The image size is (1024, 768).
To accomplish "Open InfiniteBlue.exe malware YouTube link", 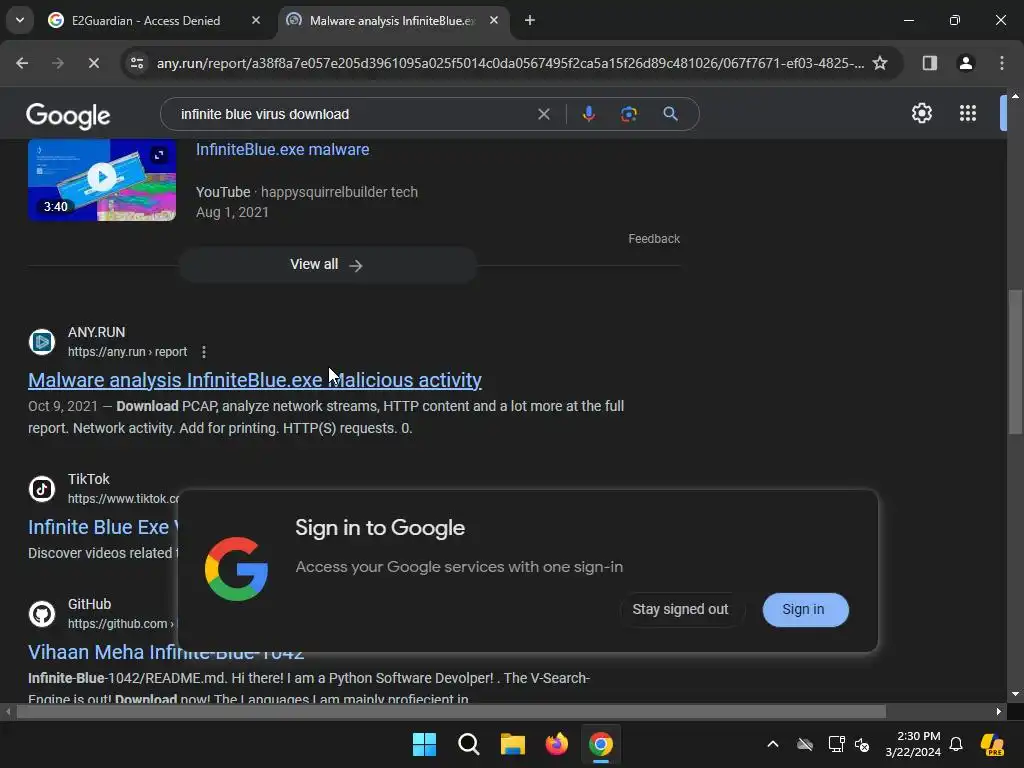I will point(282,150).
